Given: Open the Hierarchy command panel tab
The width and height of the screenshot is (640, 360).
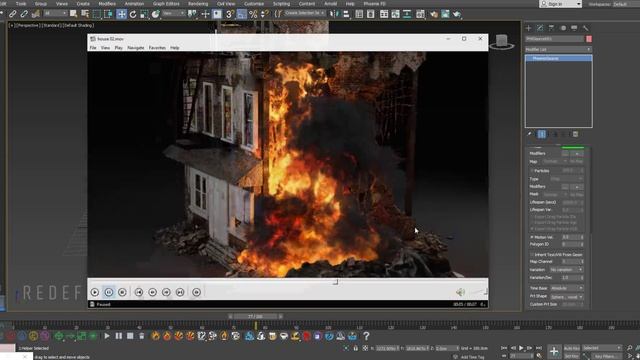Looking at the screenshot, I should coord(551,28).
